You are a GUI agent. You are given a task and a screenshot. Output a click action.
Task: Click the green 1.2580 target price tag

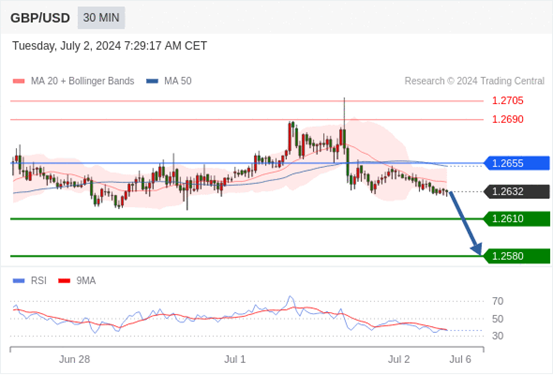tap(517, 256)
